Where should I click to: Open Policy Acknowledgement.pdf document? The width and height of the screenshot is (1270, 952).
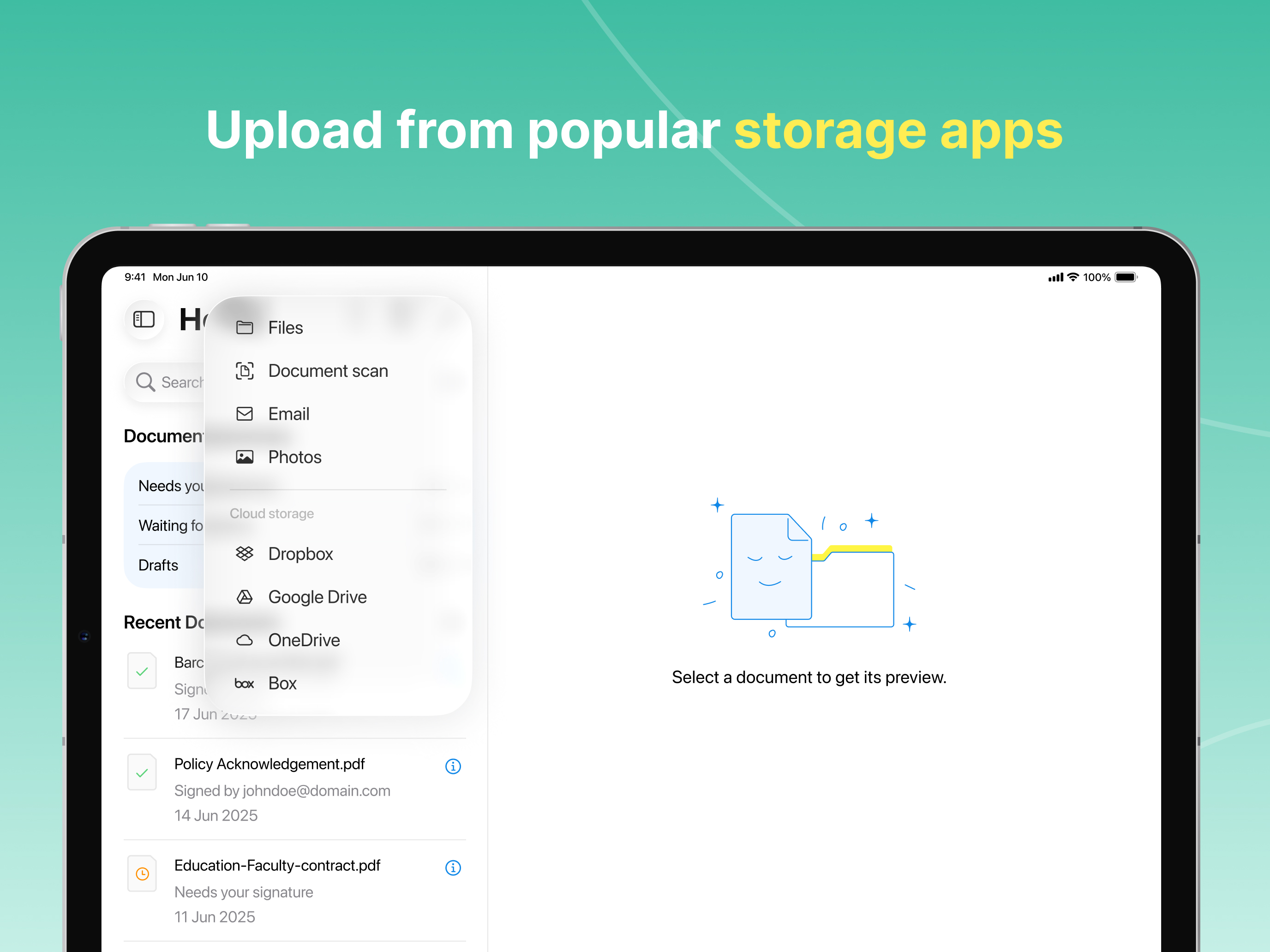(x=270, y=764)
